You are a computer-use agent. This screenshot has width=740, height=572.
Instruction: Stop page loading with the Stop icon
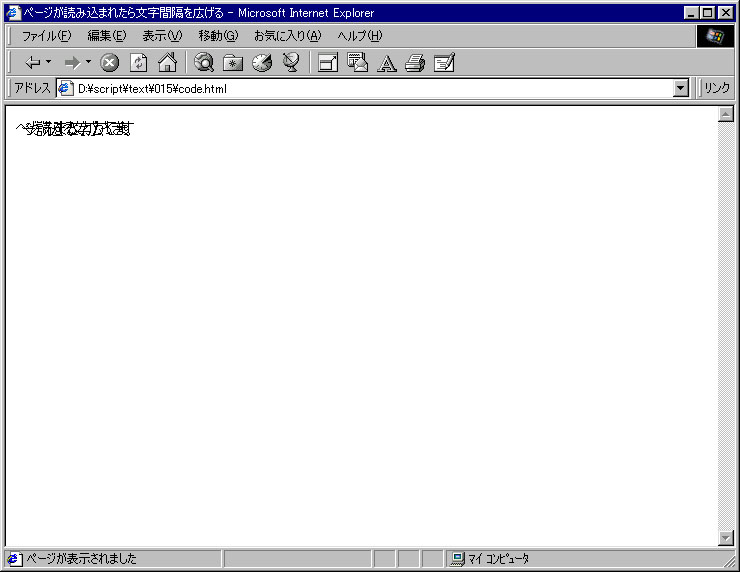109,62
